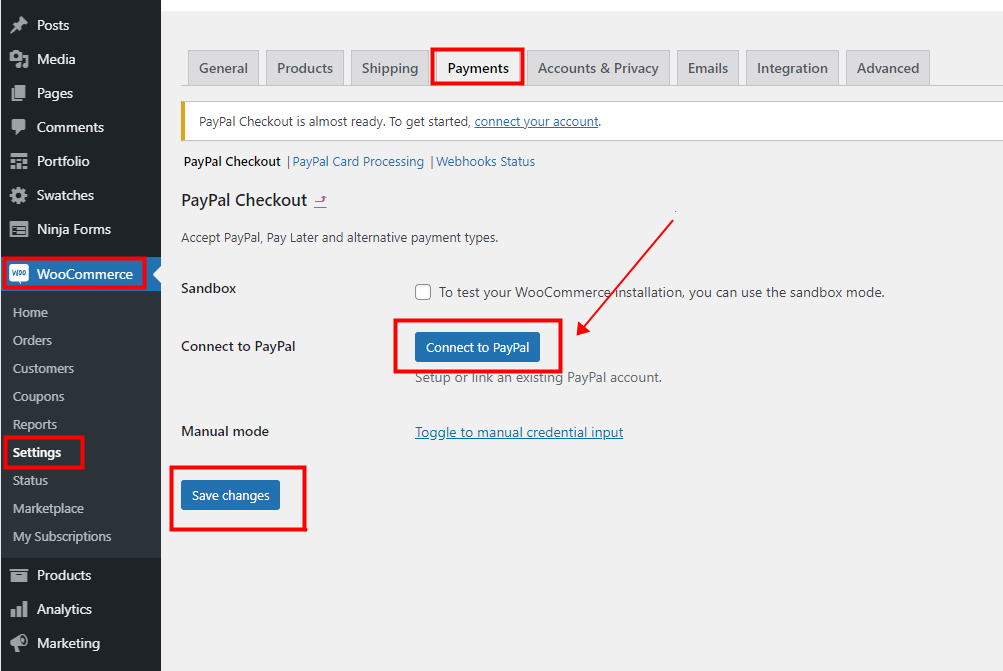This screenshot has height=671, width=1003.
Task: Switch to the Products settings tab
Action: [x=305, y=68]
